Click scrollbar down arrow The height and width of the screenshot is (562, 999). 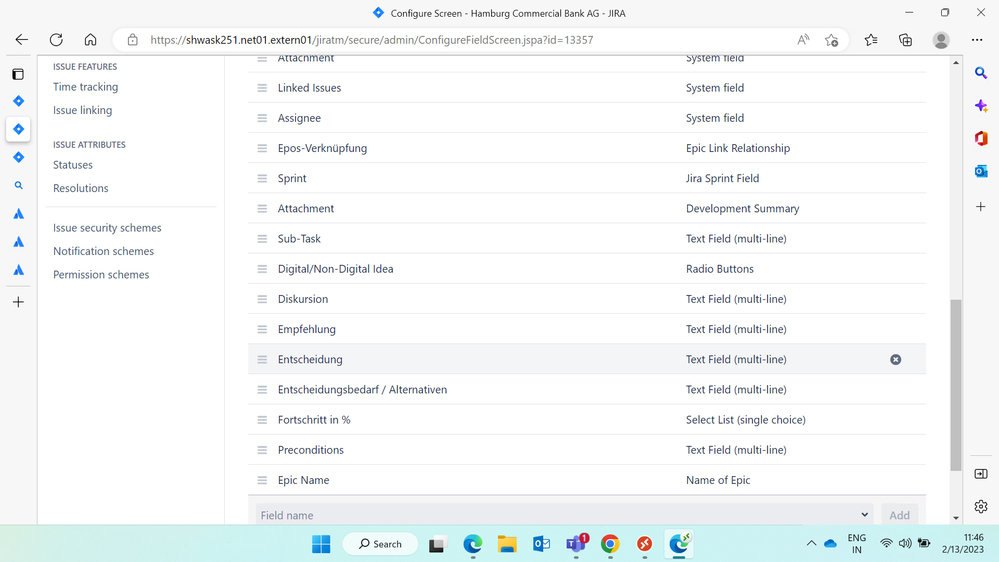pos(956,518)
